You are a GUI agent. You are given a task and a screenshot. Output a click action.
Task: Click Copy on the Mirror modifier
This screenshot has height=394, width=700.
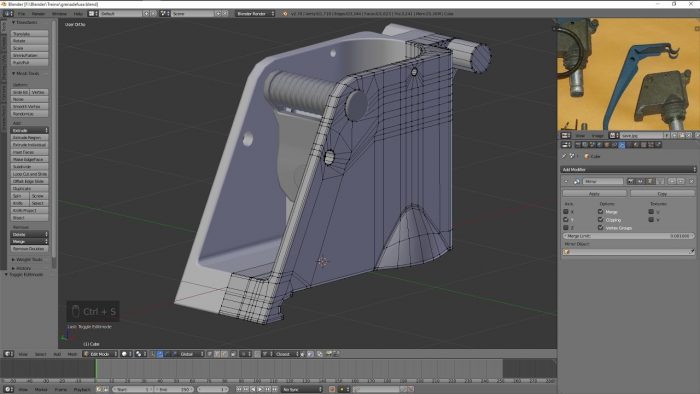pos(662,194)
